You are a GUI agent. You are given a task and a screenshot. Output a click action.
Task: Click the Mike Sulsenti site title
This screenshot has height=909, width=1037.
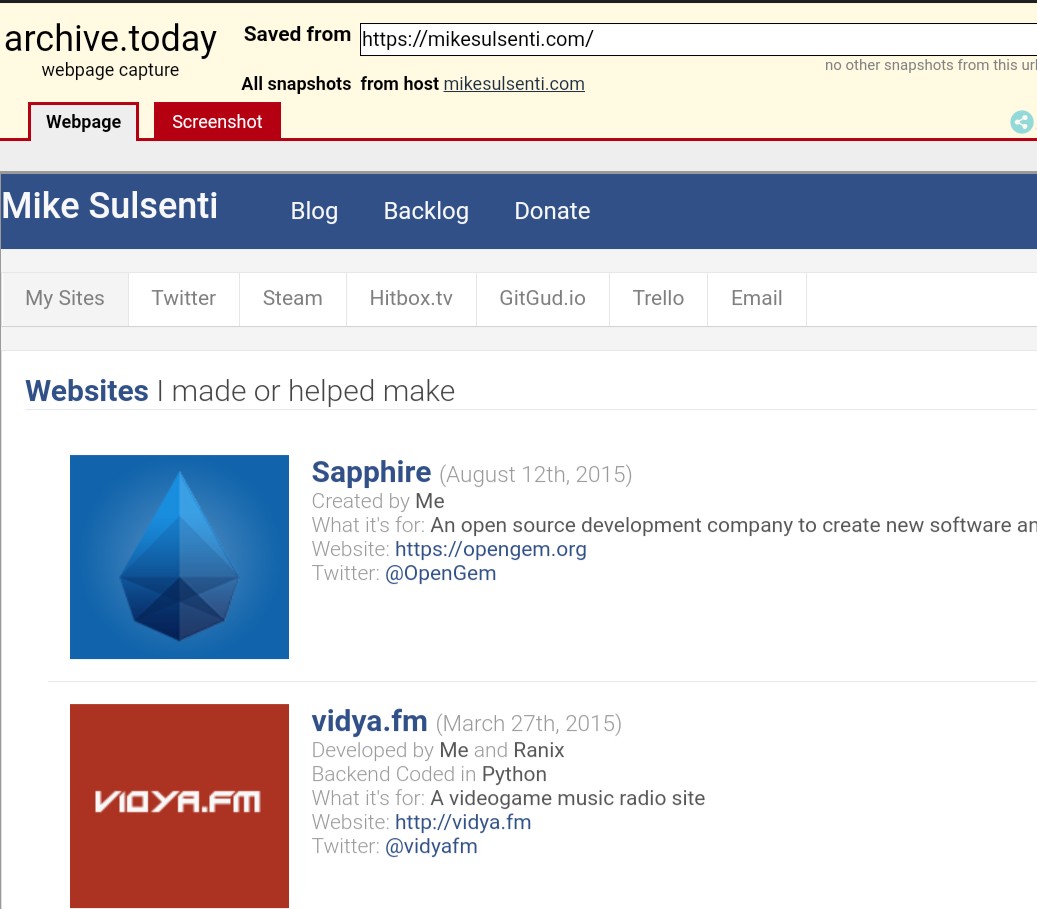pyautogui.click(x=110, y=206)
